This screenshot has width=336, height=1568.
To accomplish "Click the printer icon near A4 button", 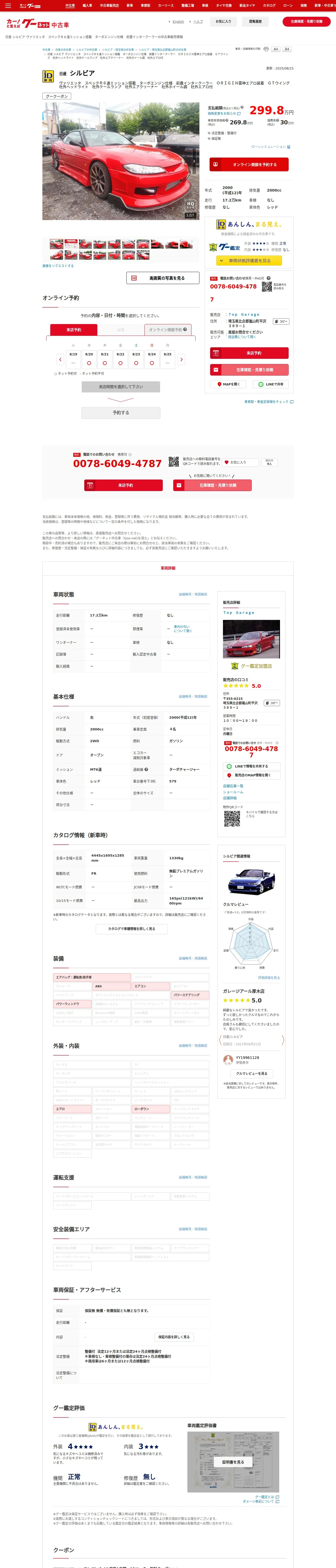I will point(266,49).
